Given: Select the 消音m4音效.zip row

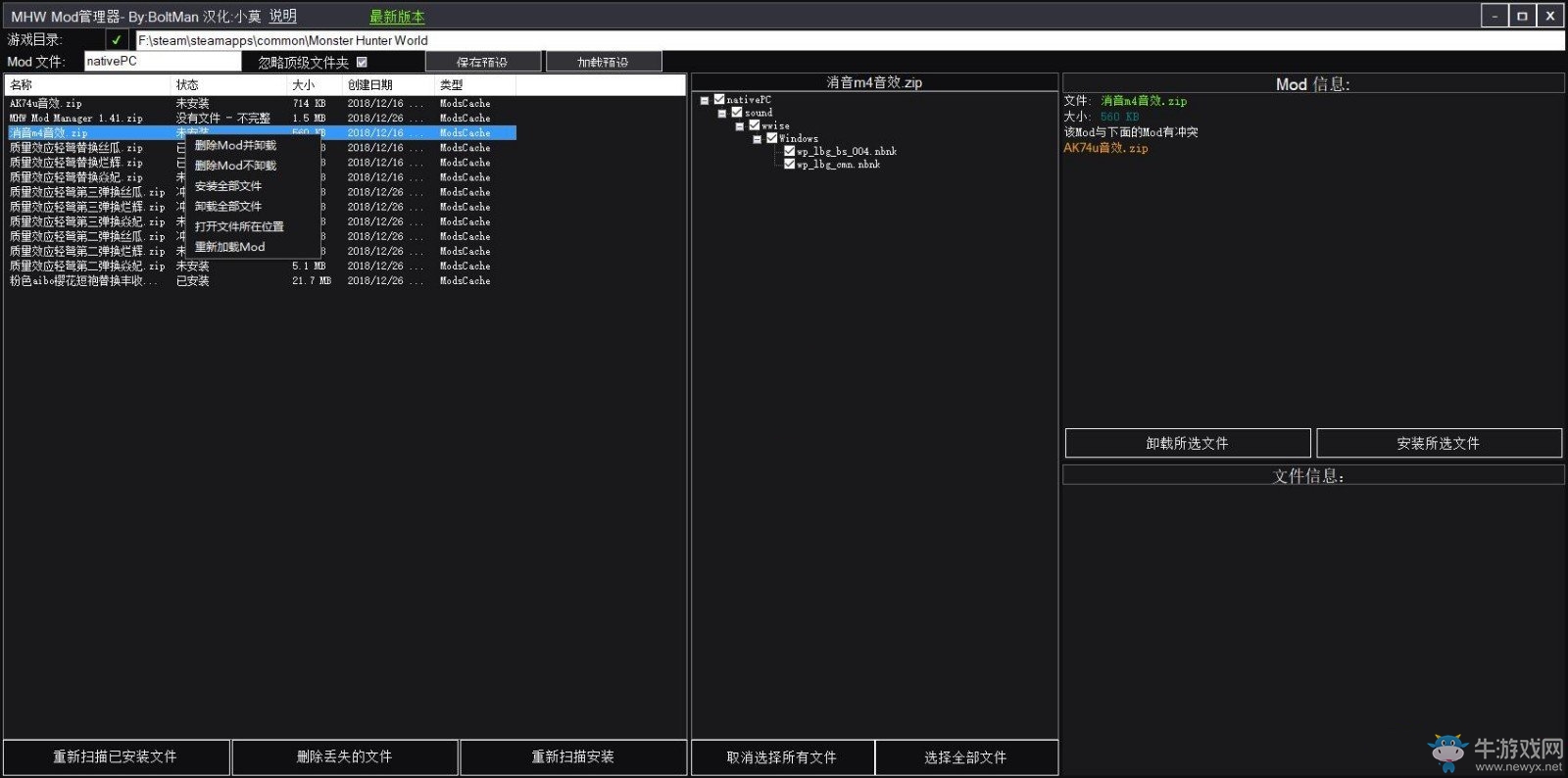Looking at the screenshot, I should [261, 132].
